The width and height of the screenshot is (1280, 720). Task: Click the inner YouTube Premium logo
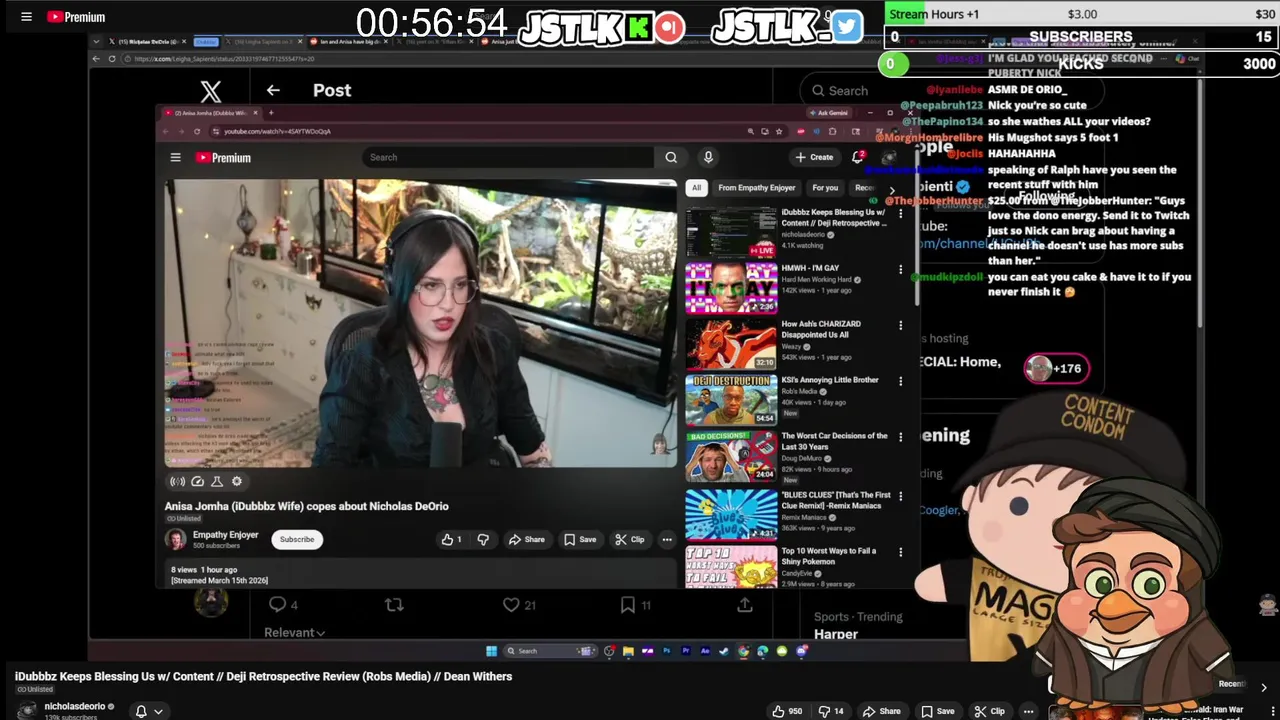(223, 157)
